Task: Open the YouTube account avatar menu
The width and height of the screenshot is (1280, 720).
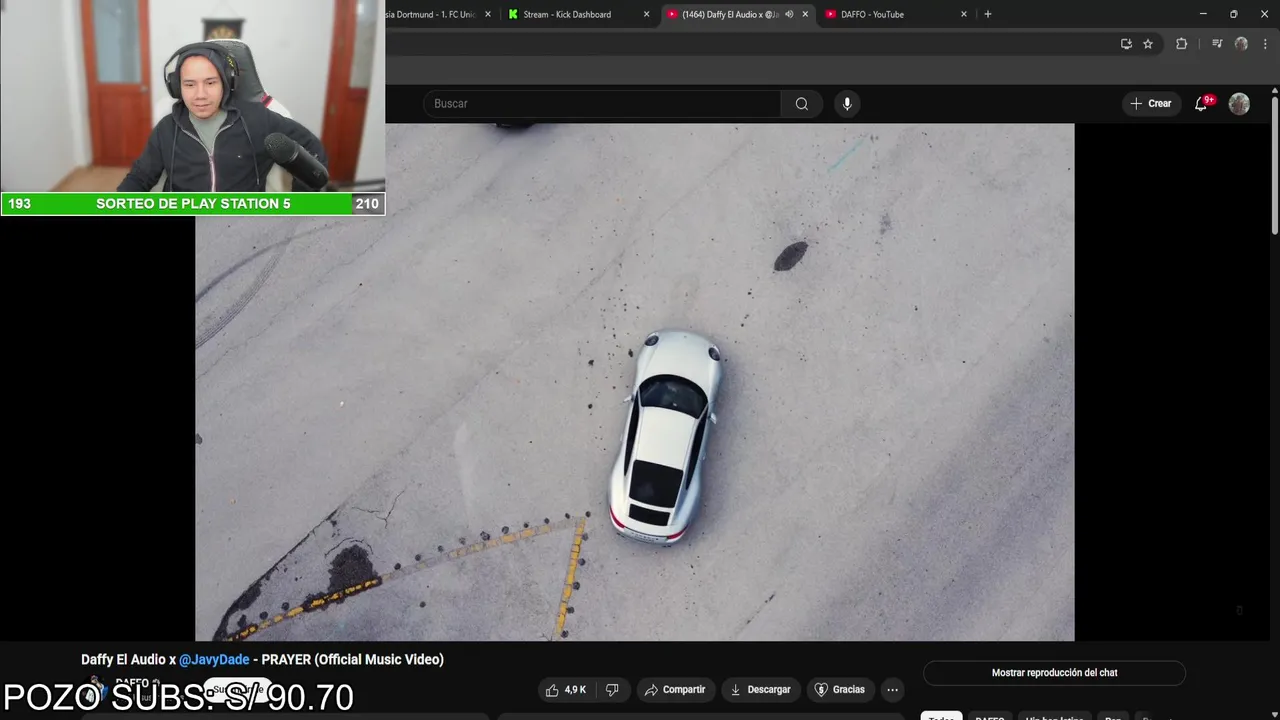Action: (1239, 104)
